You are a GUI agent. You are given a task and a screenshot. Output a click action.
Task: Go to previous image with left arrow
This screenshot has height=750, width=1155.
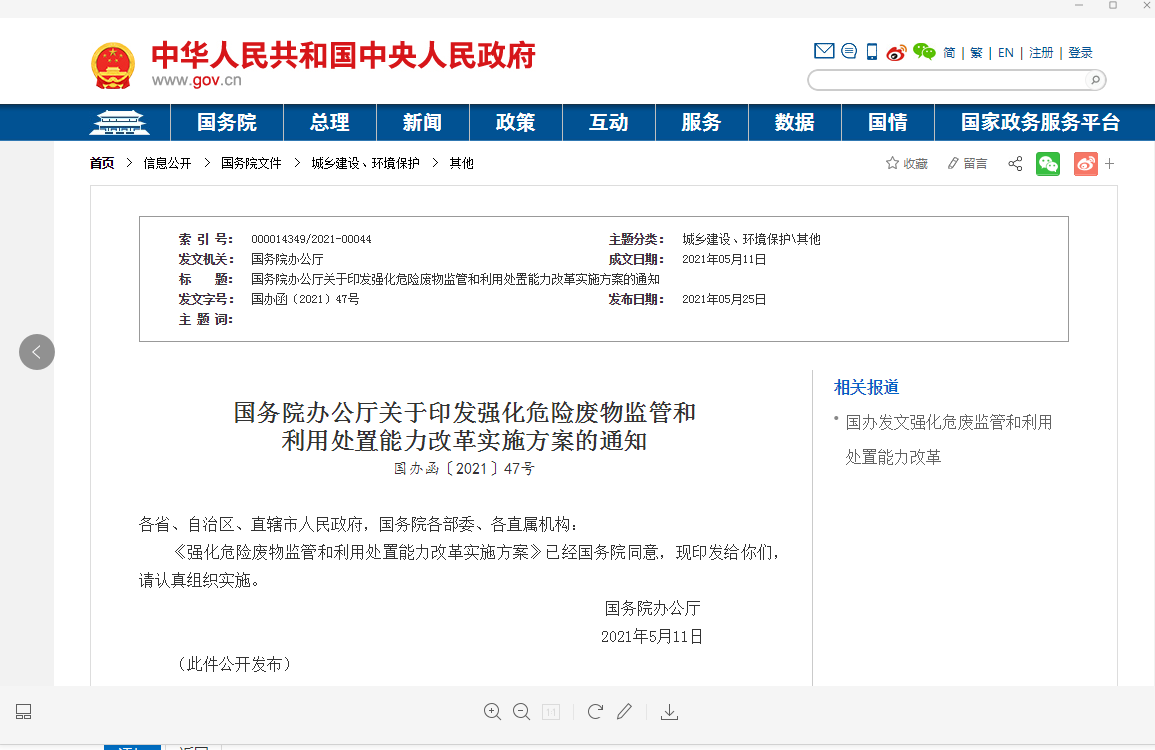pyautogui.click(x=37, y=352)
